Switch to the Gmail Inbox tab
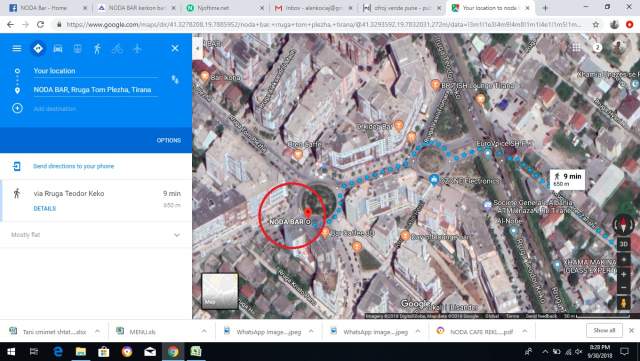Screen dimensions: 640x361 313,8
